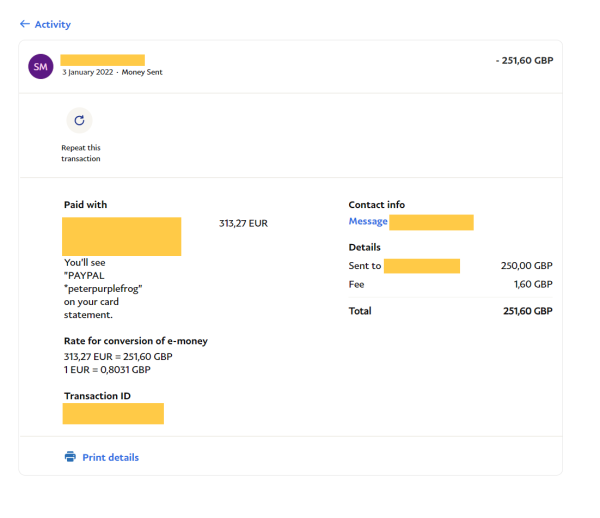Click the back arrow next to Activity

tap(25, 24)
